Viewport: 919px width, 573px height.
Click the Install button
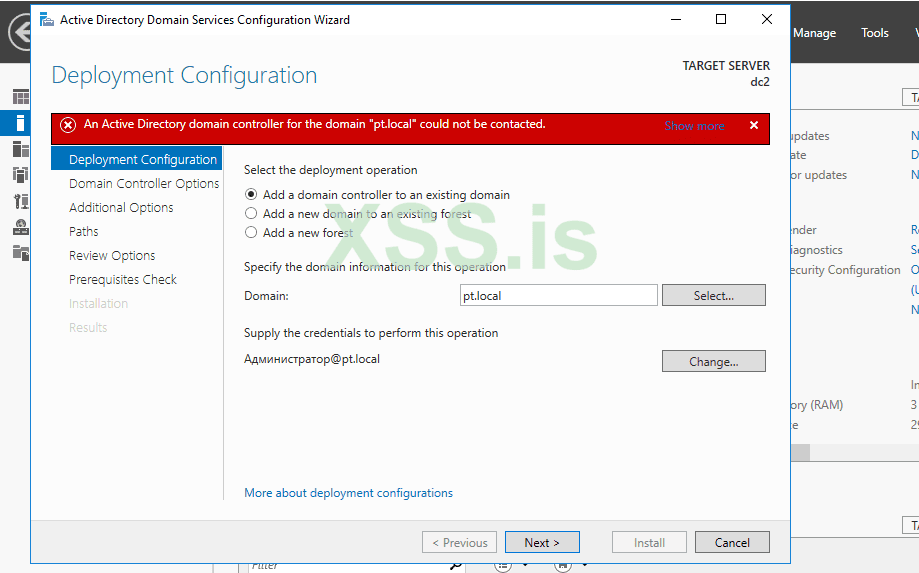pos(649,543)
